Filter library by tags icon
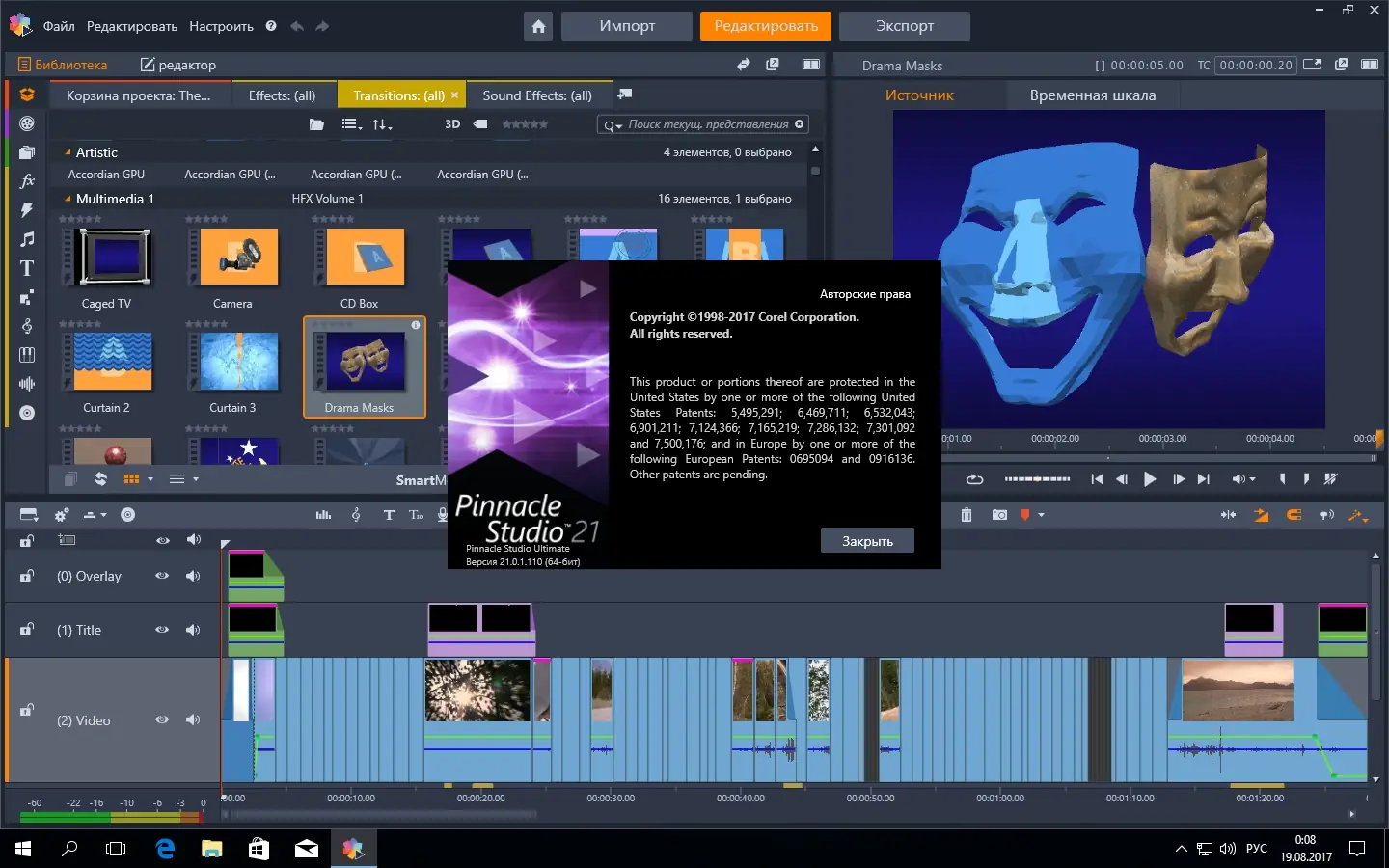 point(480,124)
